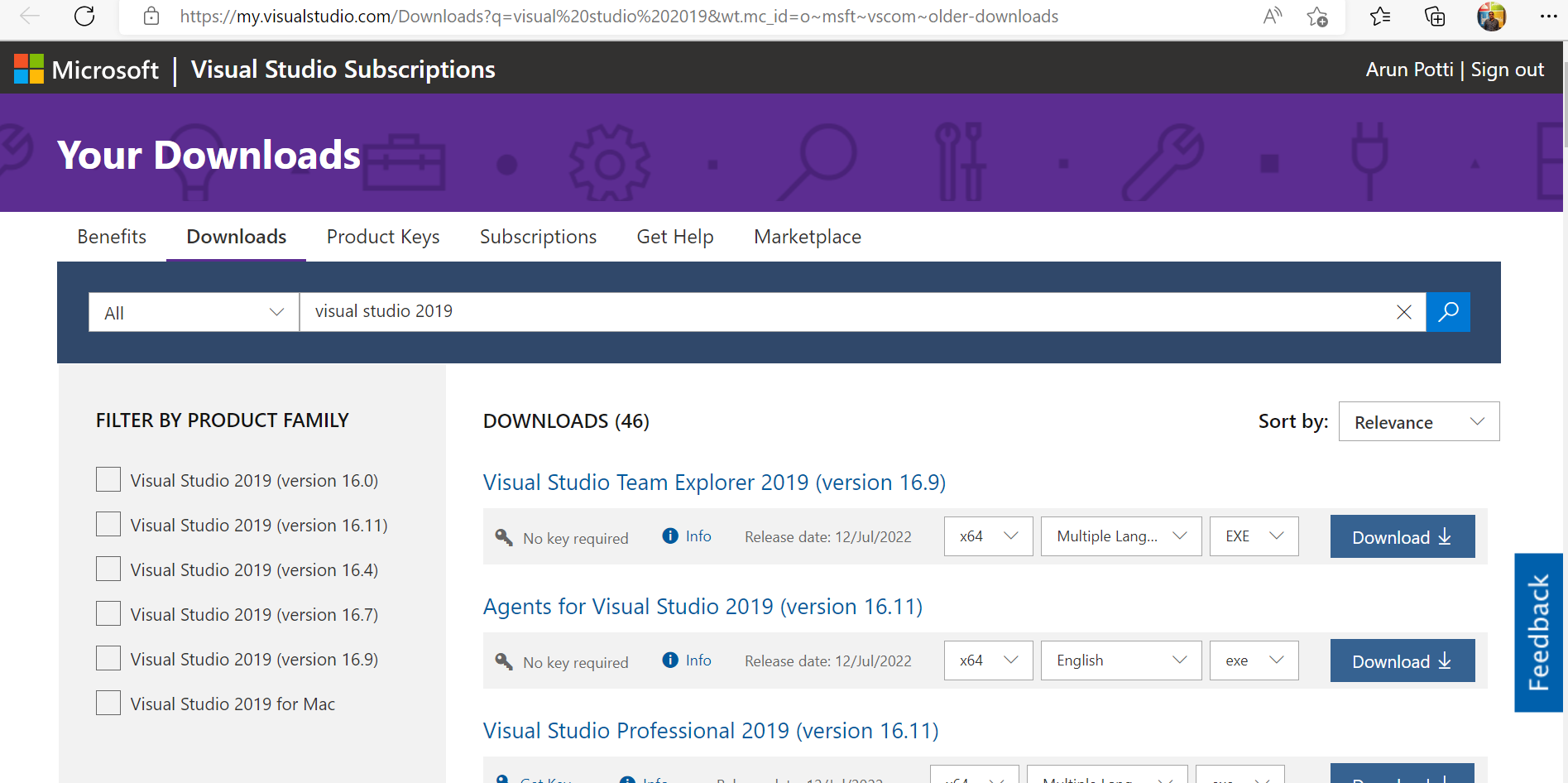Screen dimensions: 1568x783
Task: Check Visual Studio 2019 (version 16.0) filter
Action: coord(108,479)
